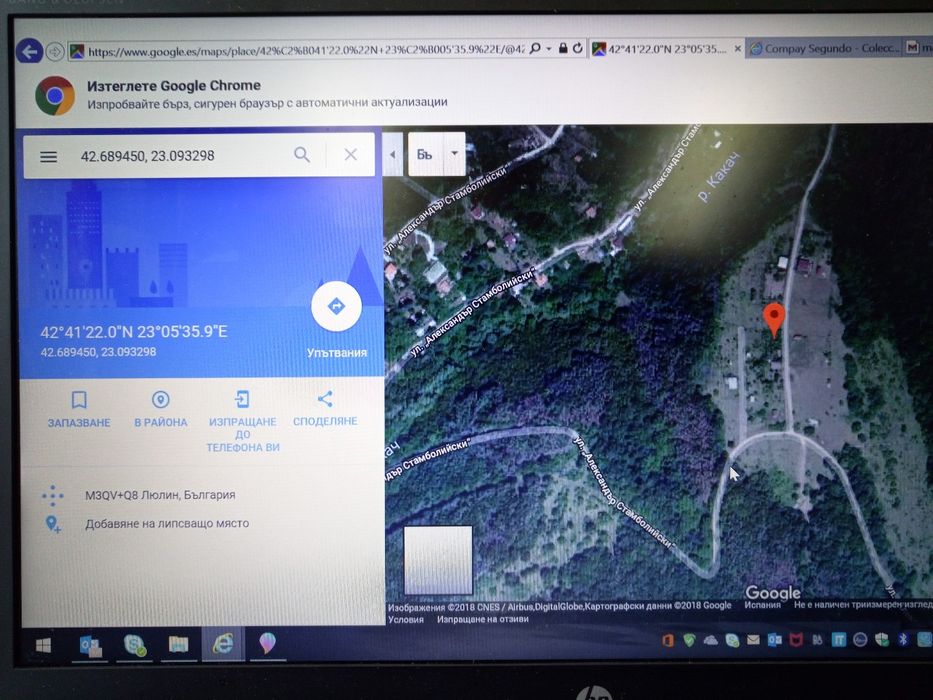The image size is (933, 700).
Task: Open the input tools dropdown arrow
Action: (455, 154)
